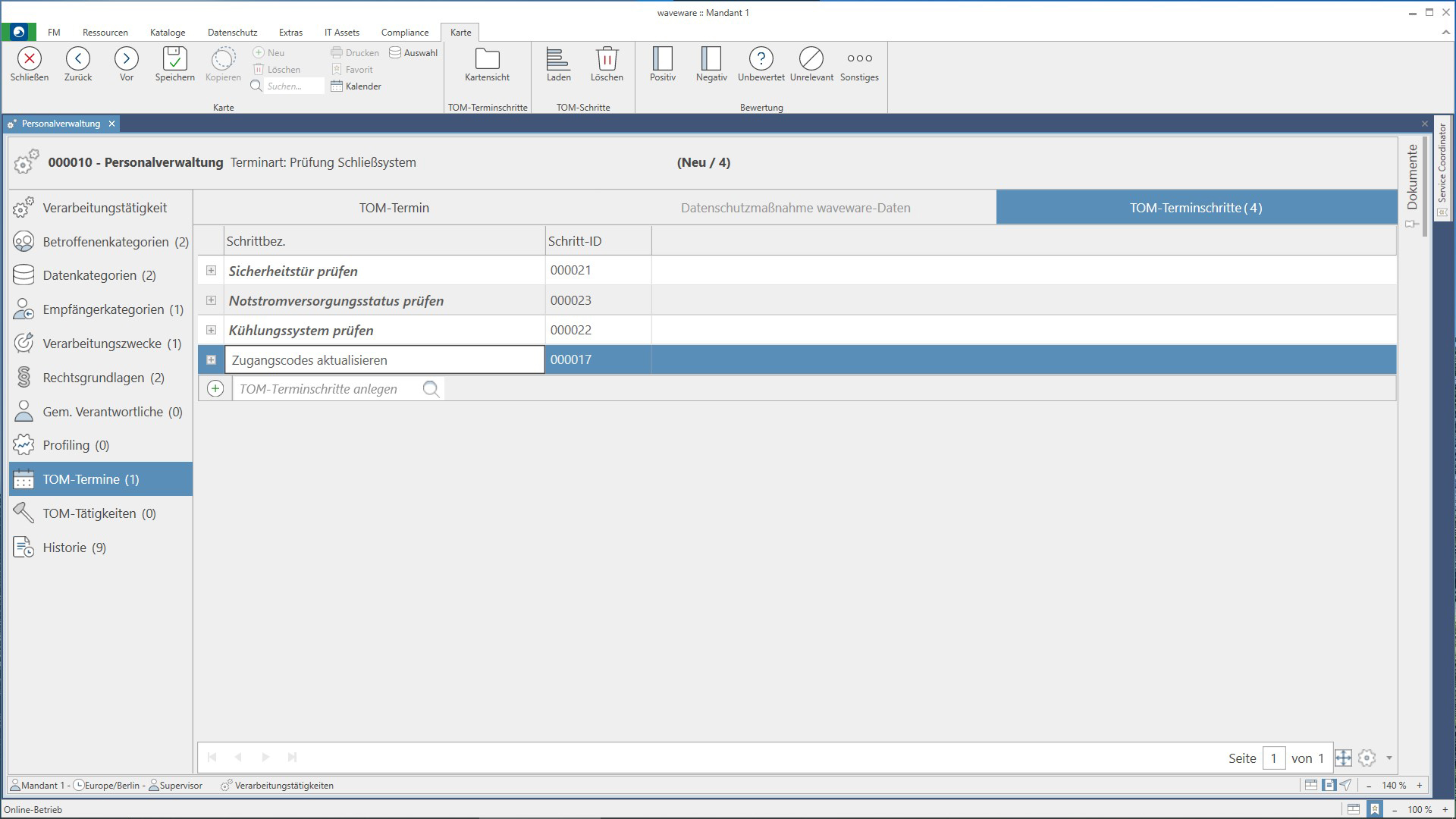This screenshot has height=819, width=1456.
Task: Select Rechtsgrundlagen in the sidebar
Action: tap(103, 378)
